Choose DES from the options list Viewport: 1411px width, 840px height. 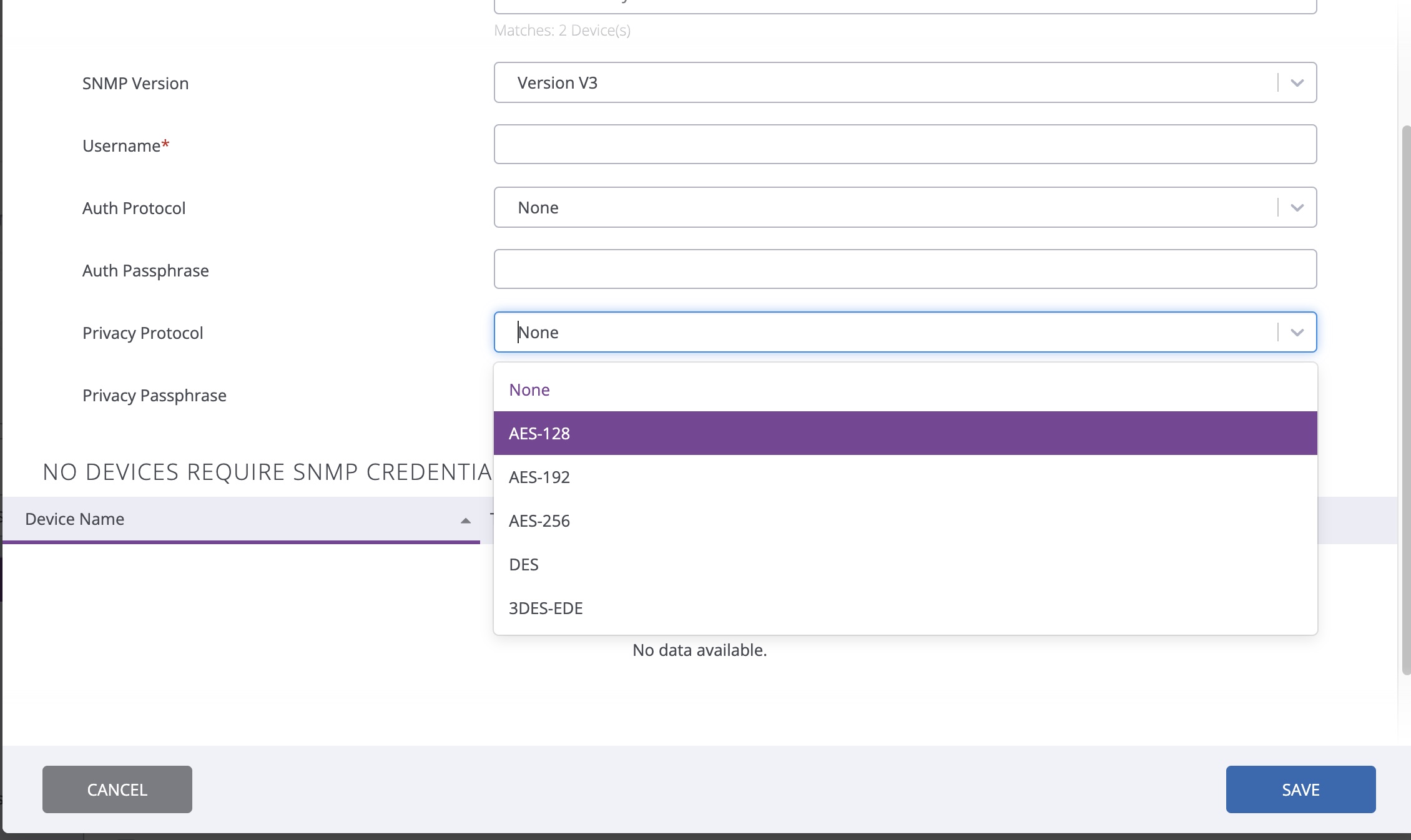(524, 564)
